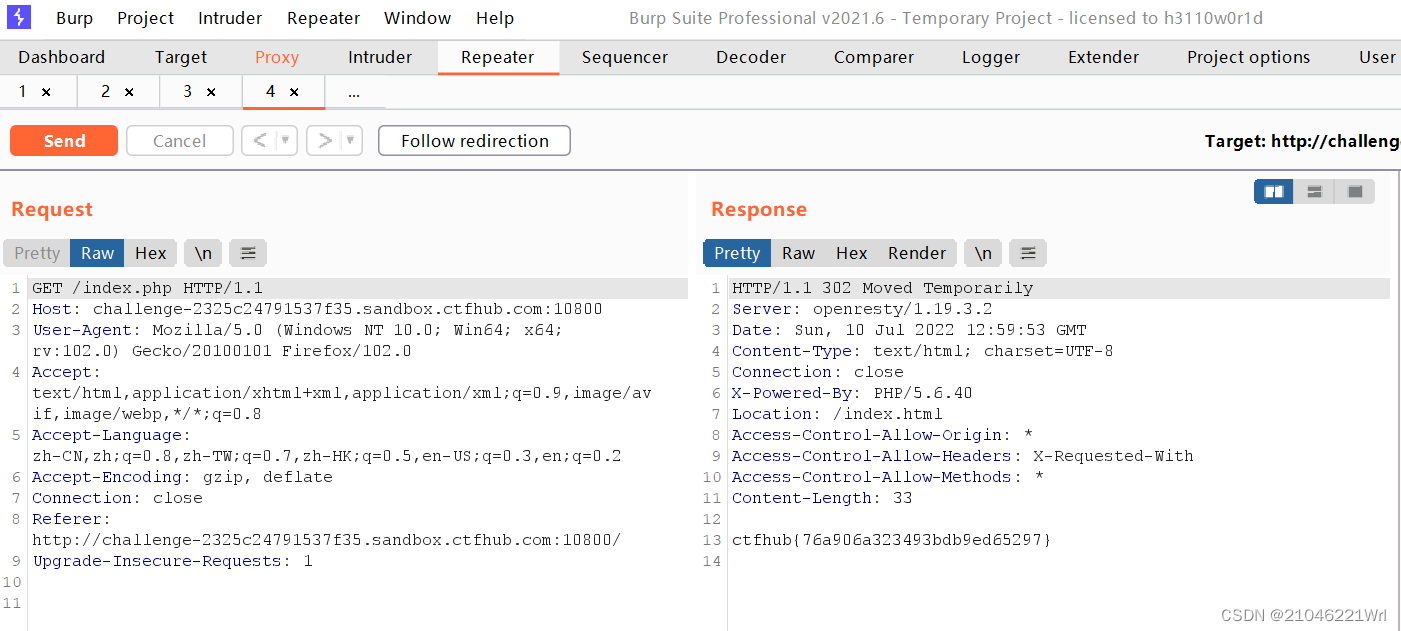
Task: Switch to the Comparer tab
Action: (874, 57)
